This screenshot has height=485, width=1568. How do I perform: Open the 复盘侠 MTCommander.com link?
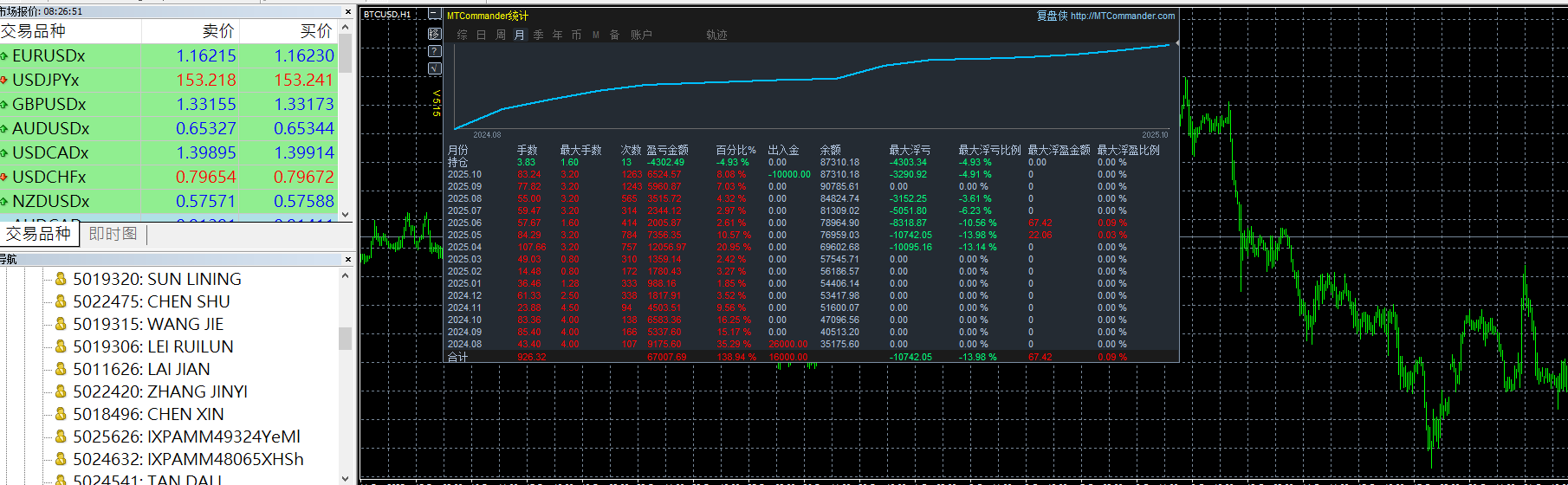pos(1105,16)
